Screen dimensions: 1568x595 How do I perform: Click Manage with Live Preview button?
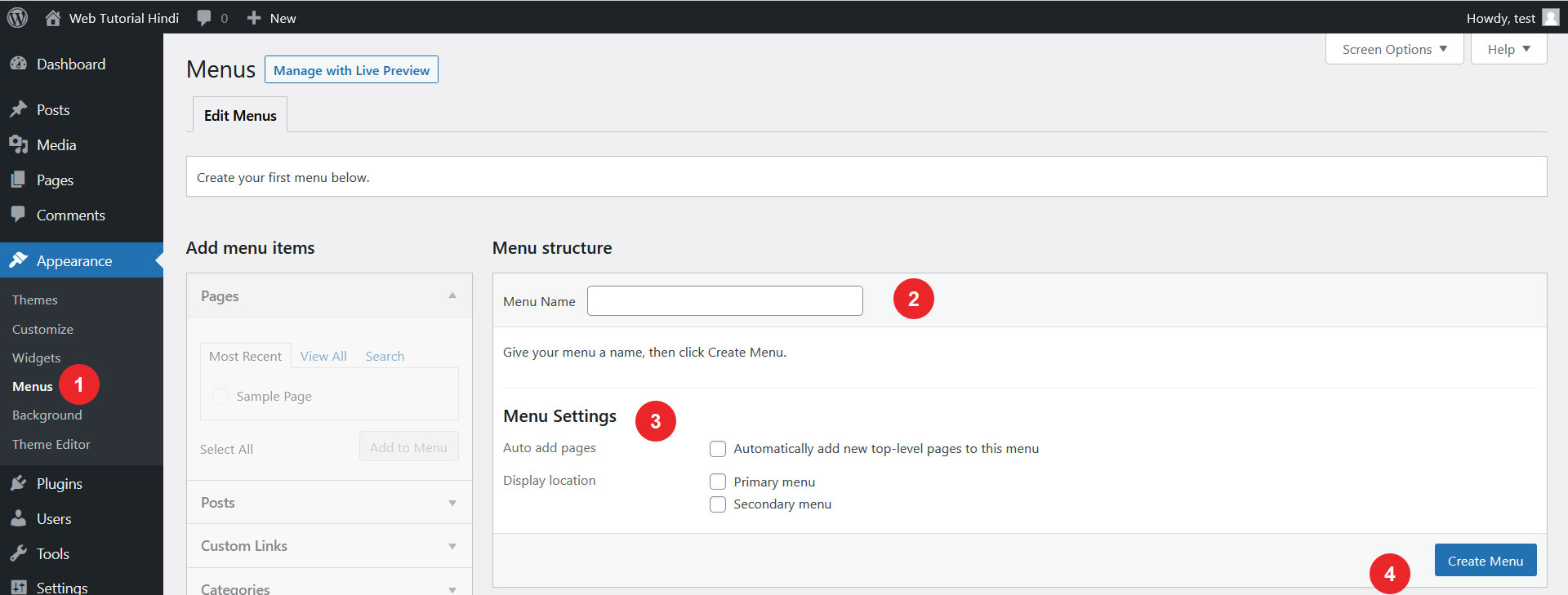351,70
